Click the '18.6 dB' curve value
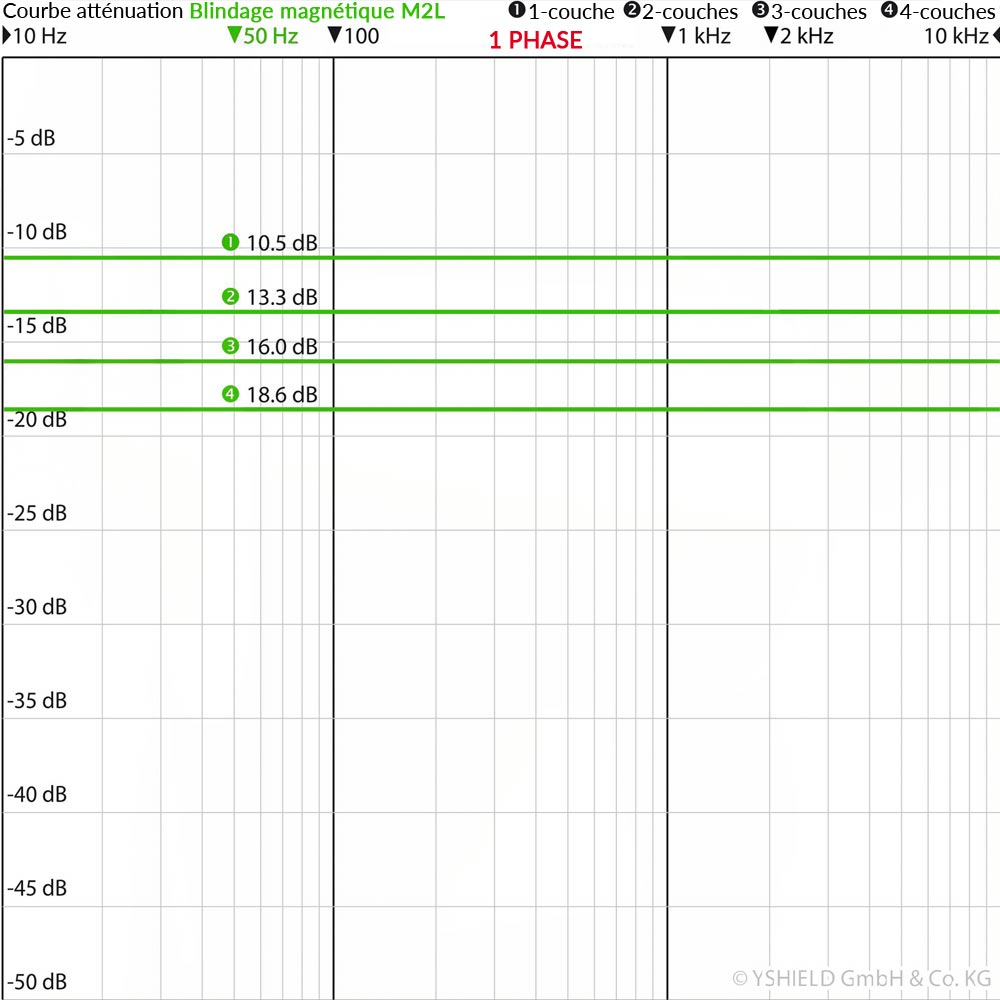 pos(282,395)
